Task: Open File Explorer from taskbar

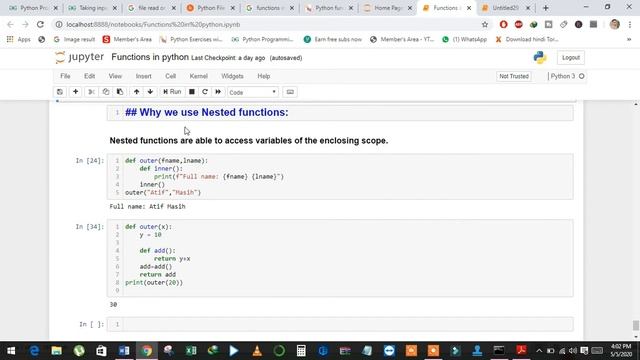Action: [56, 351]
